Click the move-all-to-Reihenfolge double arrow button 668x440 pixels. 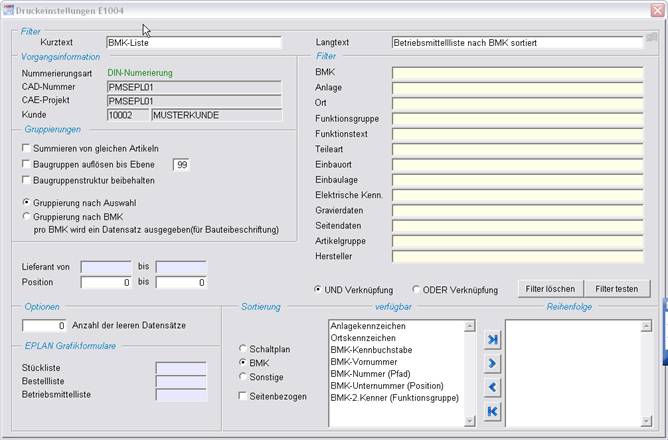click(x=490, y=341)
